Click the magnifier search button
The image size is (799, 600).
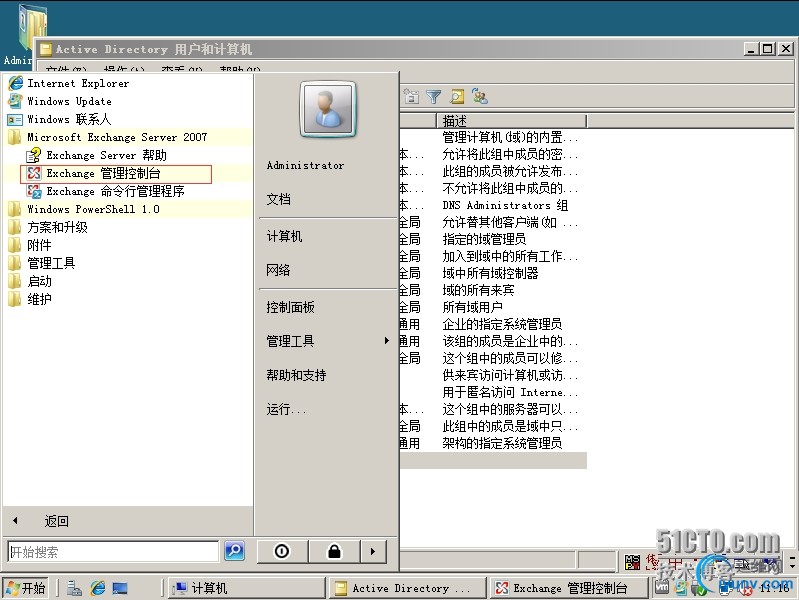[x=234, y=551]
